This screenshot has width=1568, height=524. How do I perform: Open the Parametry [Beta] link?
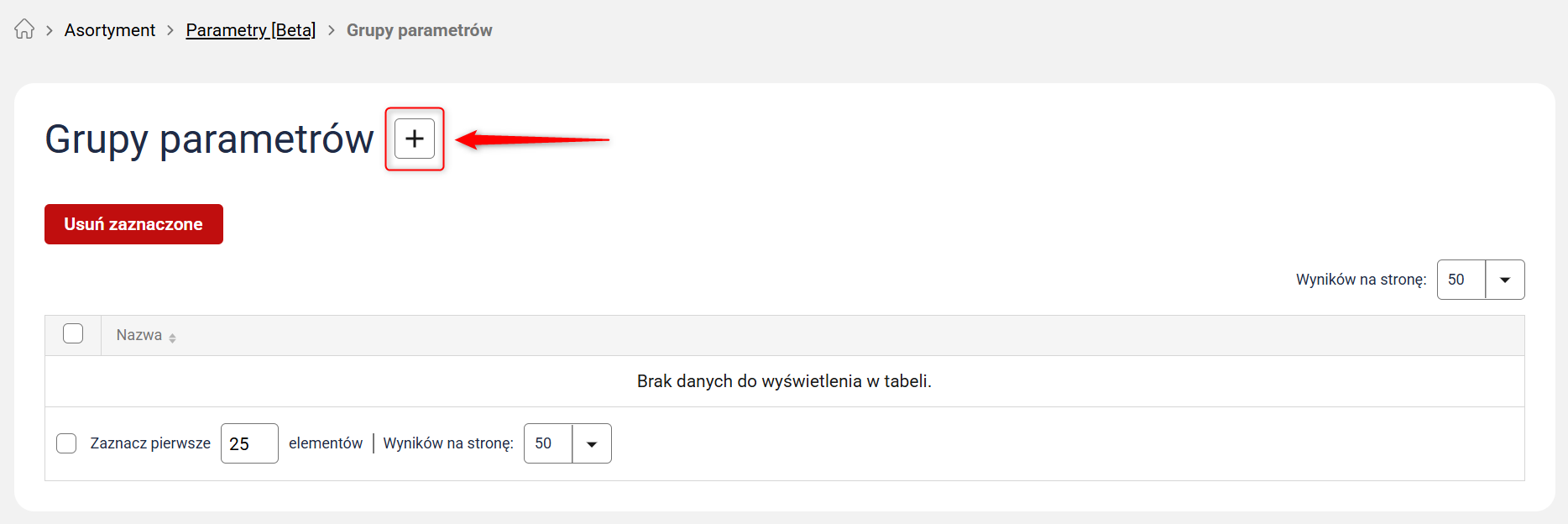tap(250, 30)
